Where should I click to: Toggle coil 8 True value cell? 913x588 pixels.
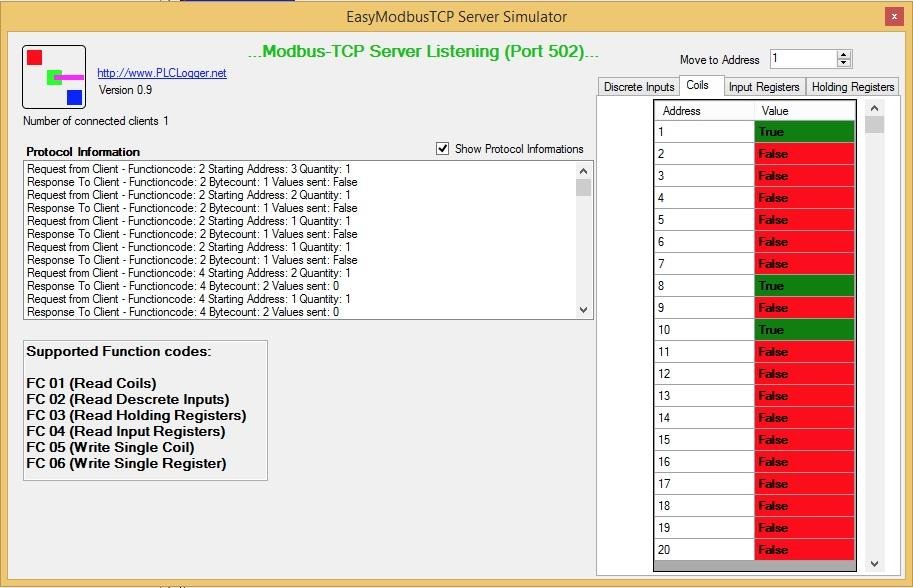(804, 286)
